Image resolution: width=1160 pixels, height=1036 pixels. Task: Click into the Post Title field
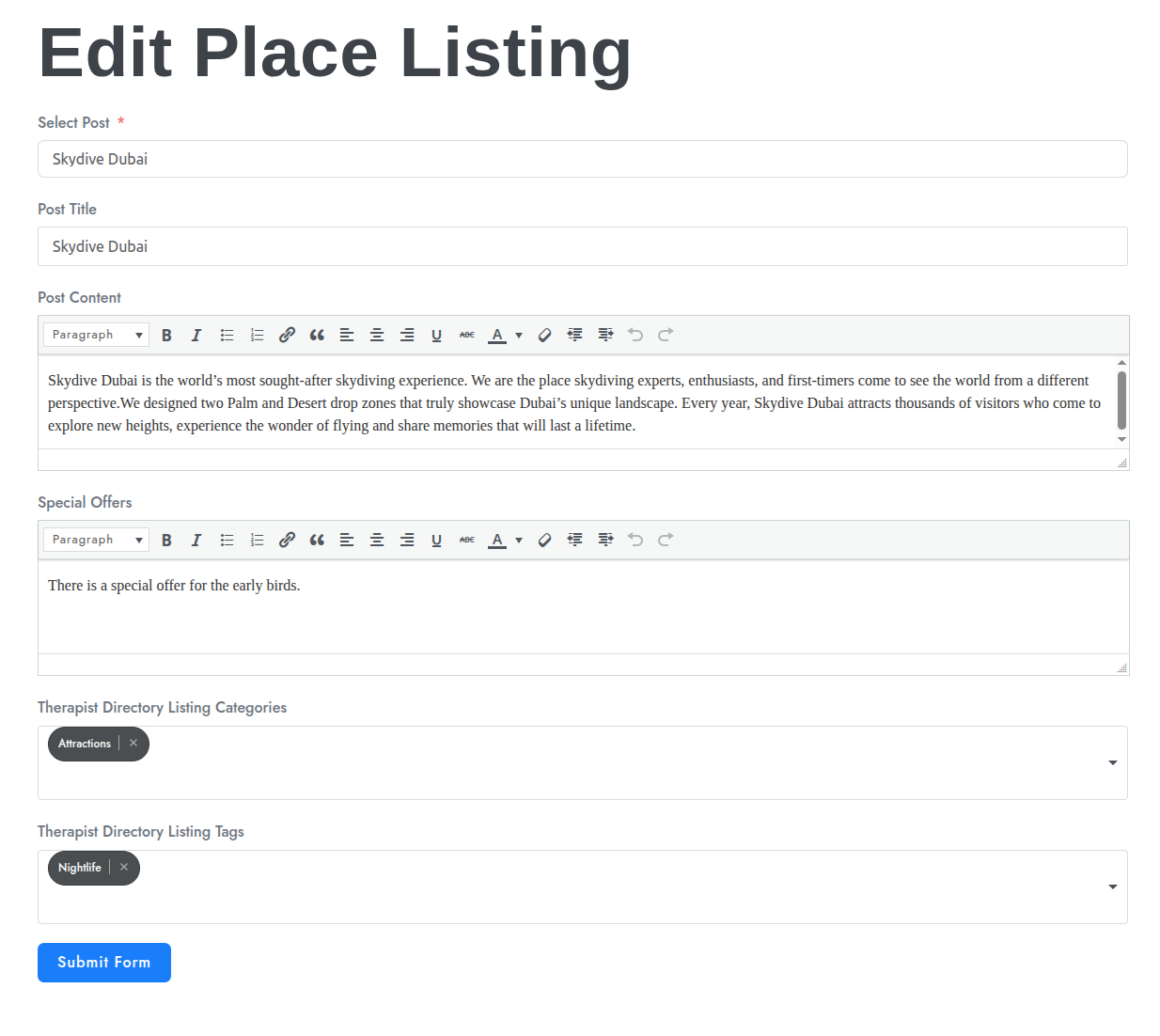click(x=582, y=246)
